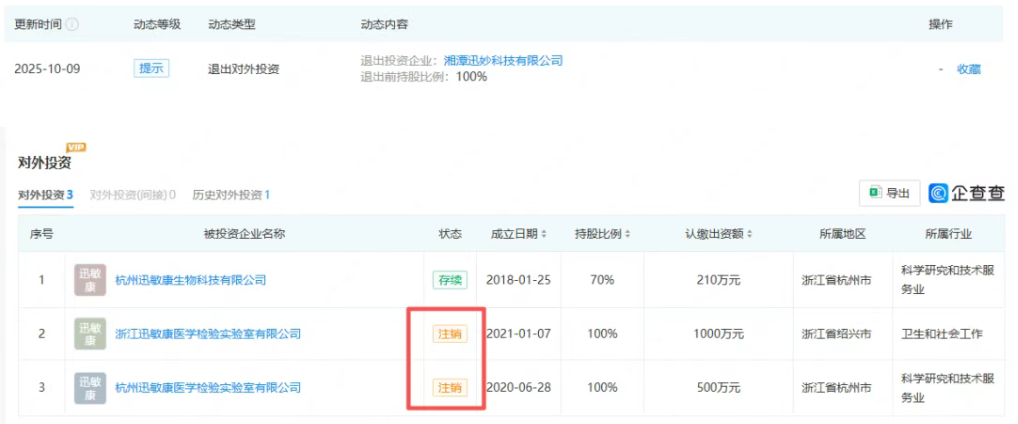
Task: Click logo of 浙江迅敏康医学检验实验室有限公司
Action: 90,334
